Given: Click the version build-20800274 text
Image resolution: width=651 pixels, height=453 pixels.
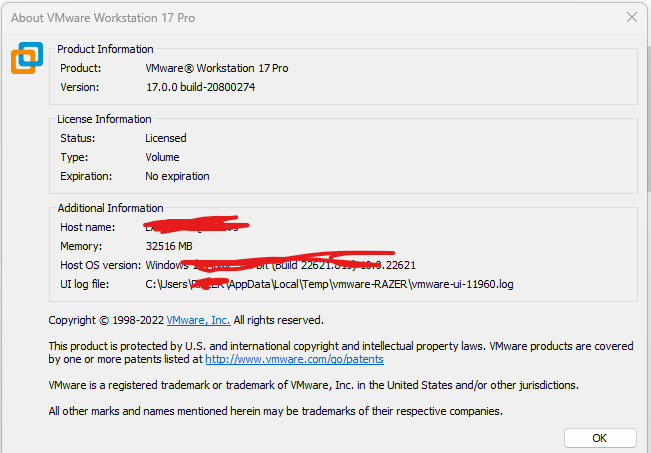Looking at the screenshot, I should tap(201, 87).
